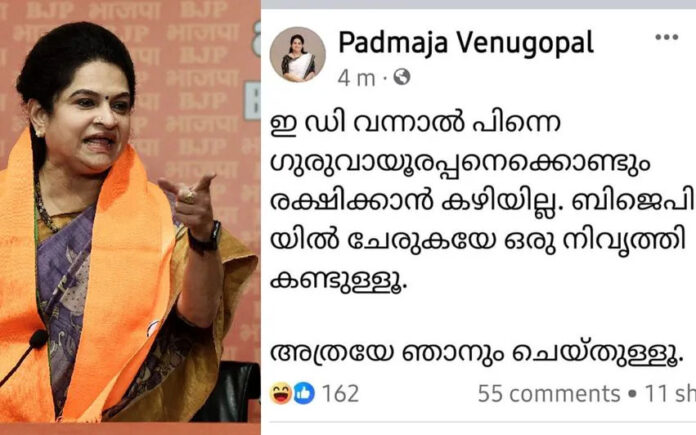Click the Haha laughing reaction emoji
This screenshot has height=435, width=696.
point(281,393)
